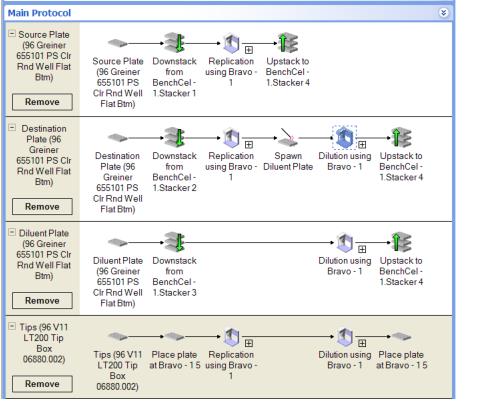This screenshot has width=501, height=401.
Task: Select Source Plate row's Replication using Bravo icon
Action: click(x=231, y=43)
